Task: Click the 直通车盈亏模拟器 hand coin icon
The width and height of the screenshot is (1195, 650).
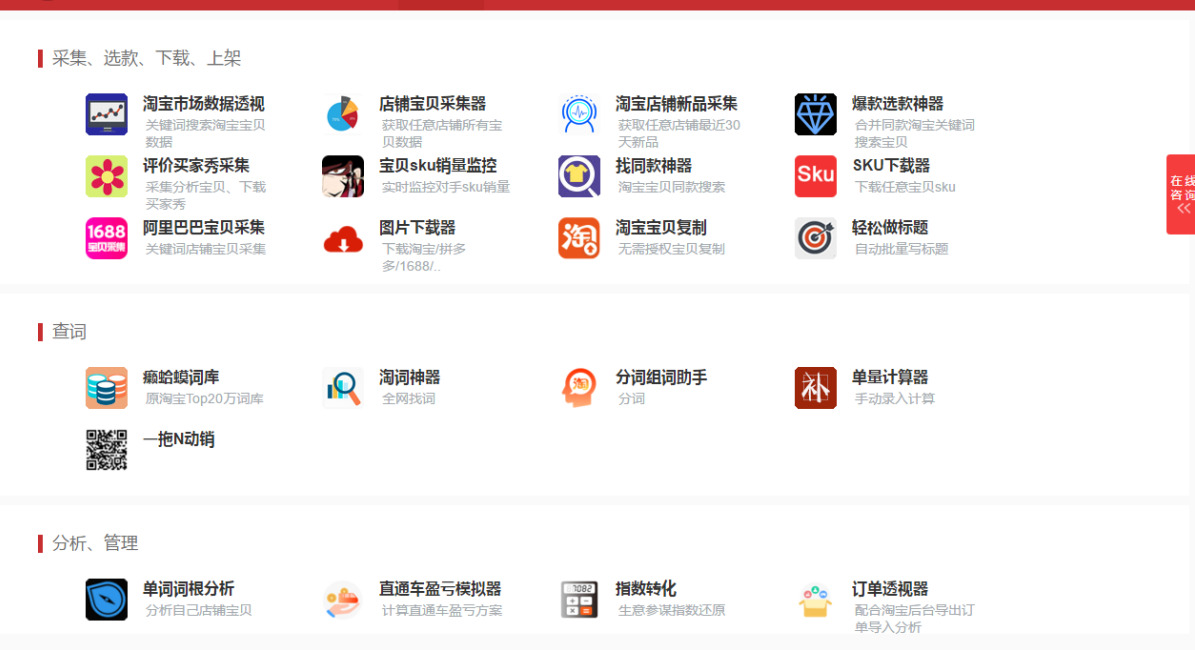Action: (342, 599)
